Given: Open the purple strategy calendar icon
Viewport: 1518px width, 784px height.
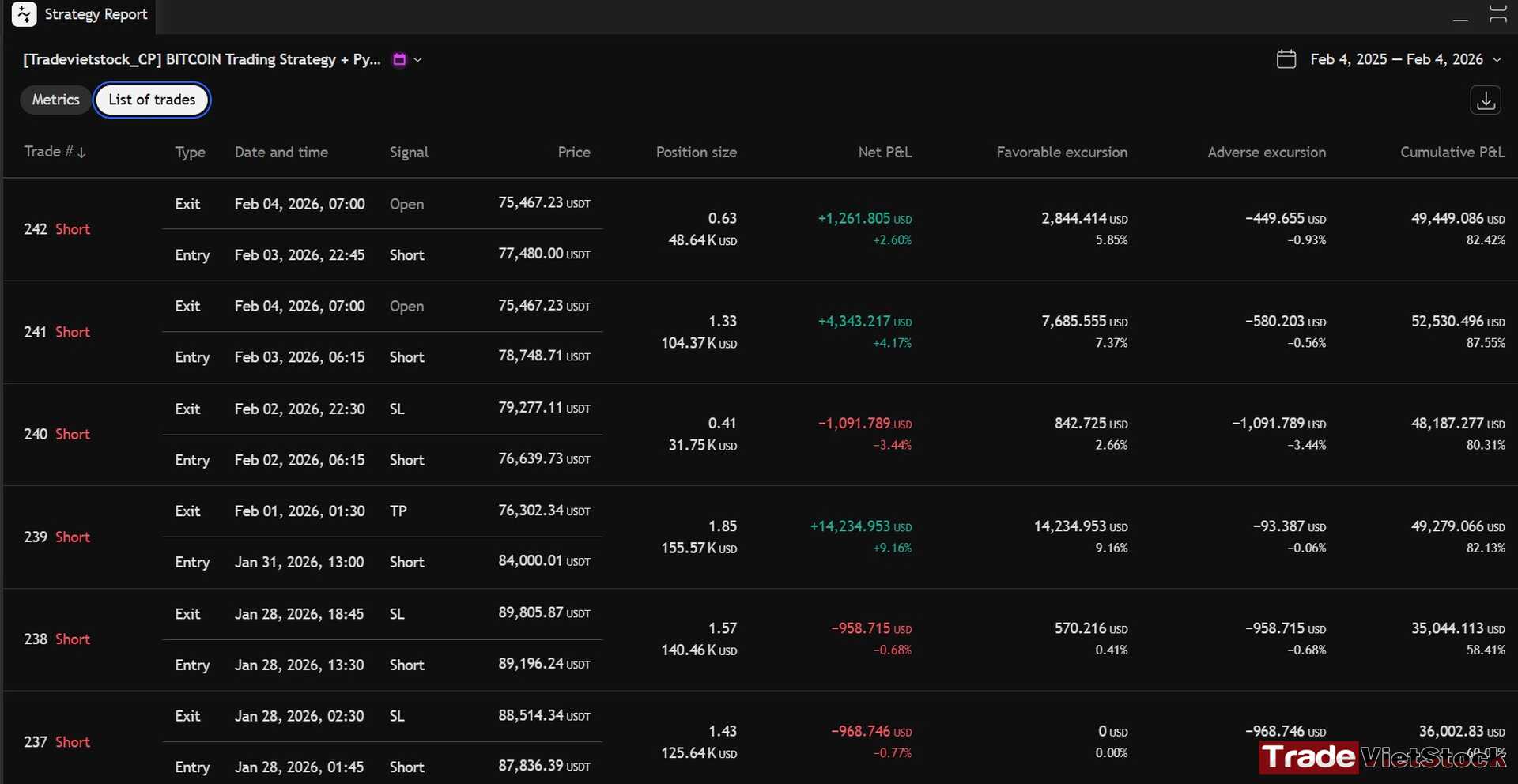Looking at the screenshot, I should click(399, 59).
